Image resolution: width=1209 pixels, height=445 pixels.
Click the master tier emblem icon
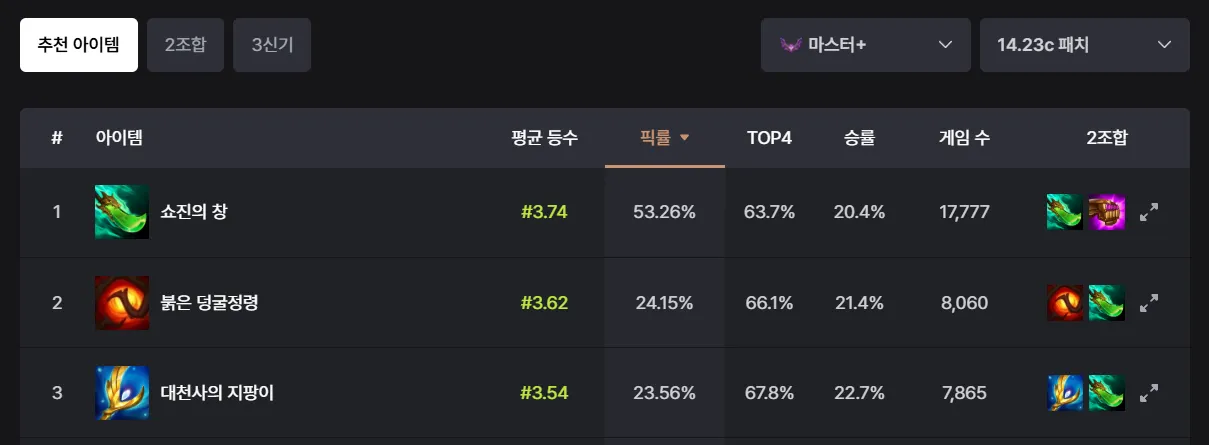pyautogui.click(x=790, y=45)
